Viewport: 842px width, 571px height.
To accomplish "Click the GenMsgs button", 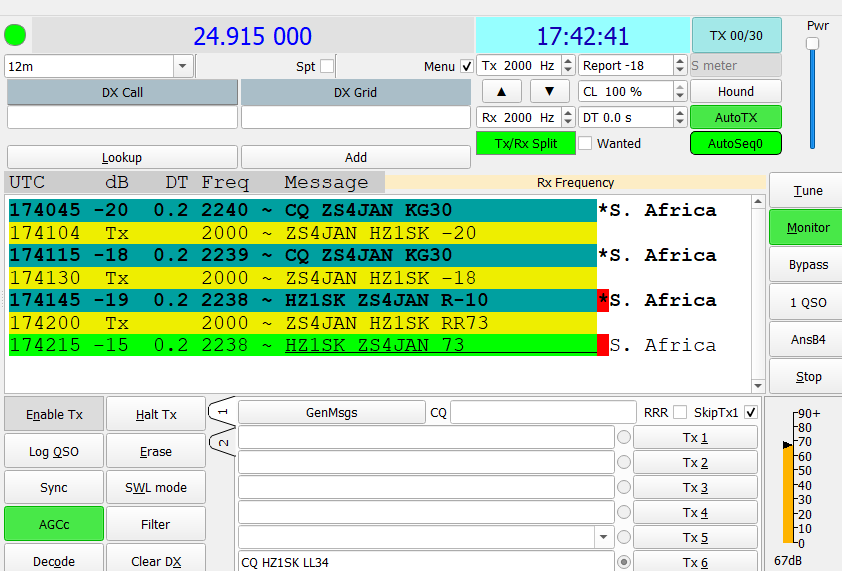I will point(331,413).
